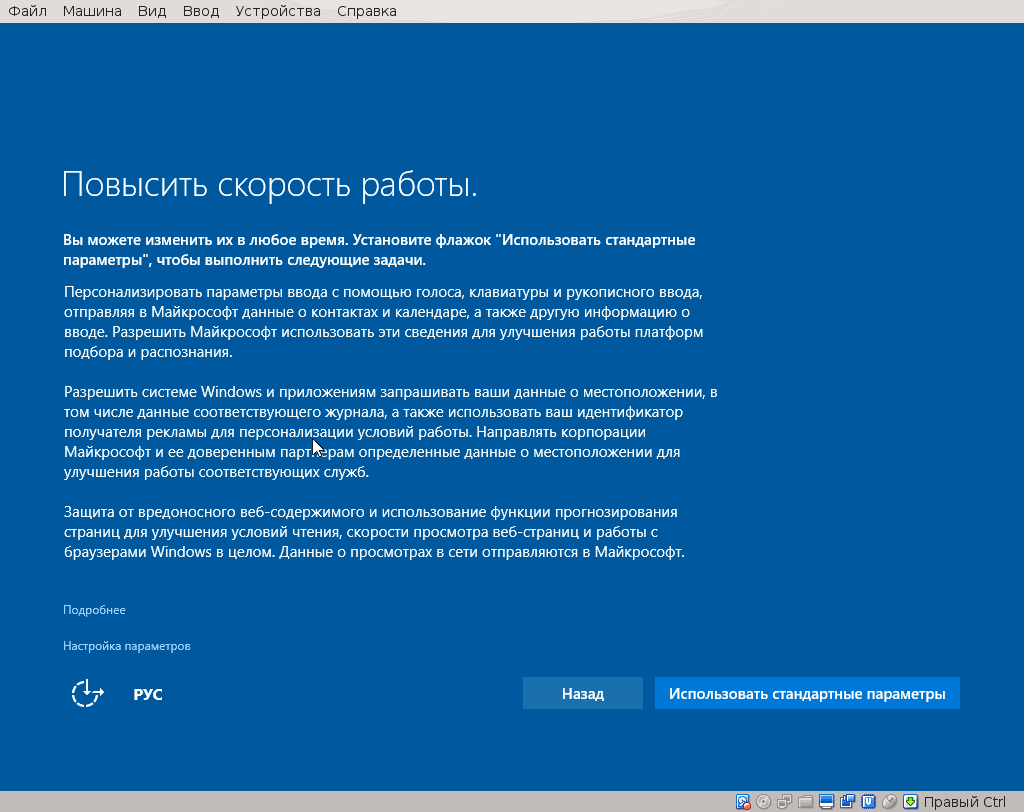Open the Ввод menu
Viewport: 1024px width, 812px height.
coord(200,11)
